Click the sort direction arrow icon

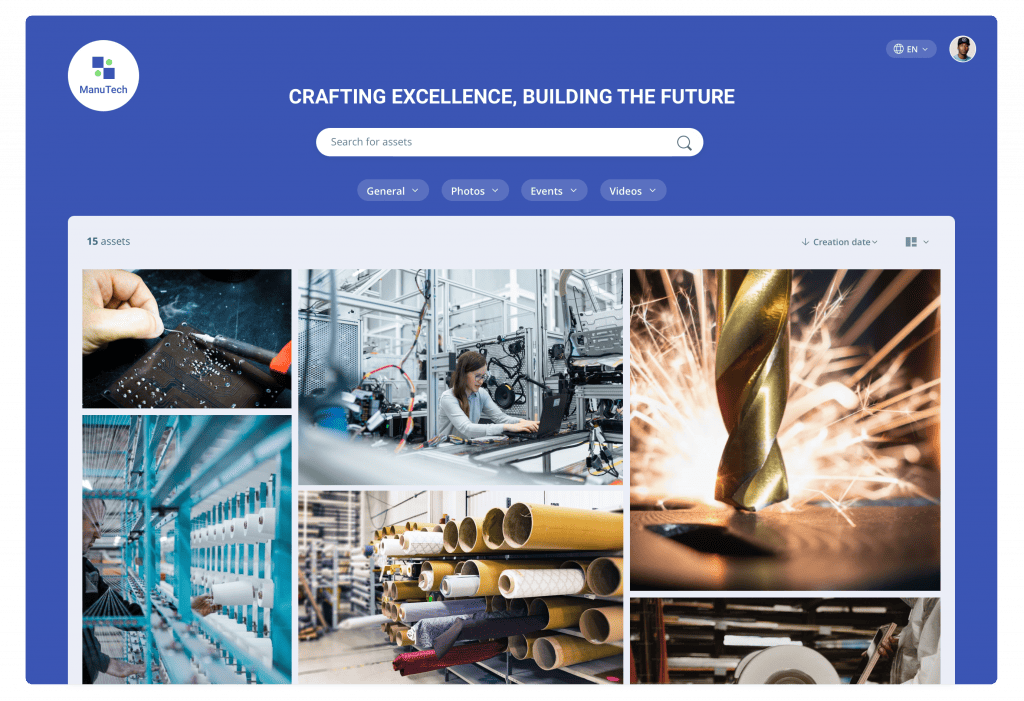805,242
